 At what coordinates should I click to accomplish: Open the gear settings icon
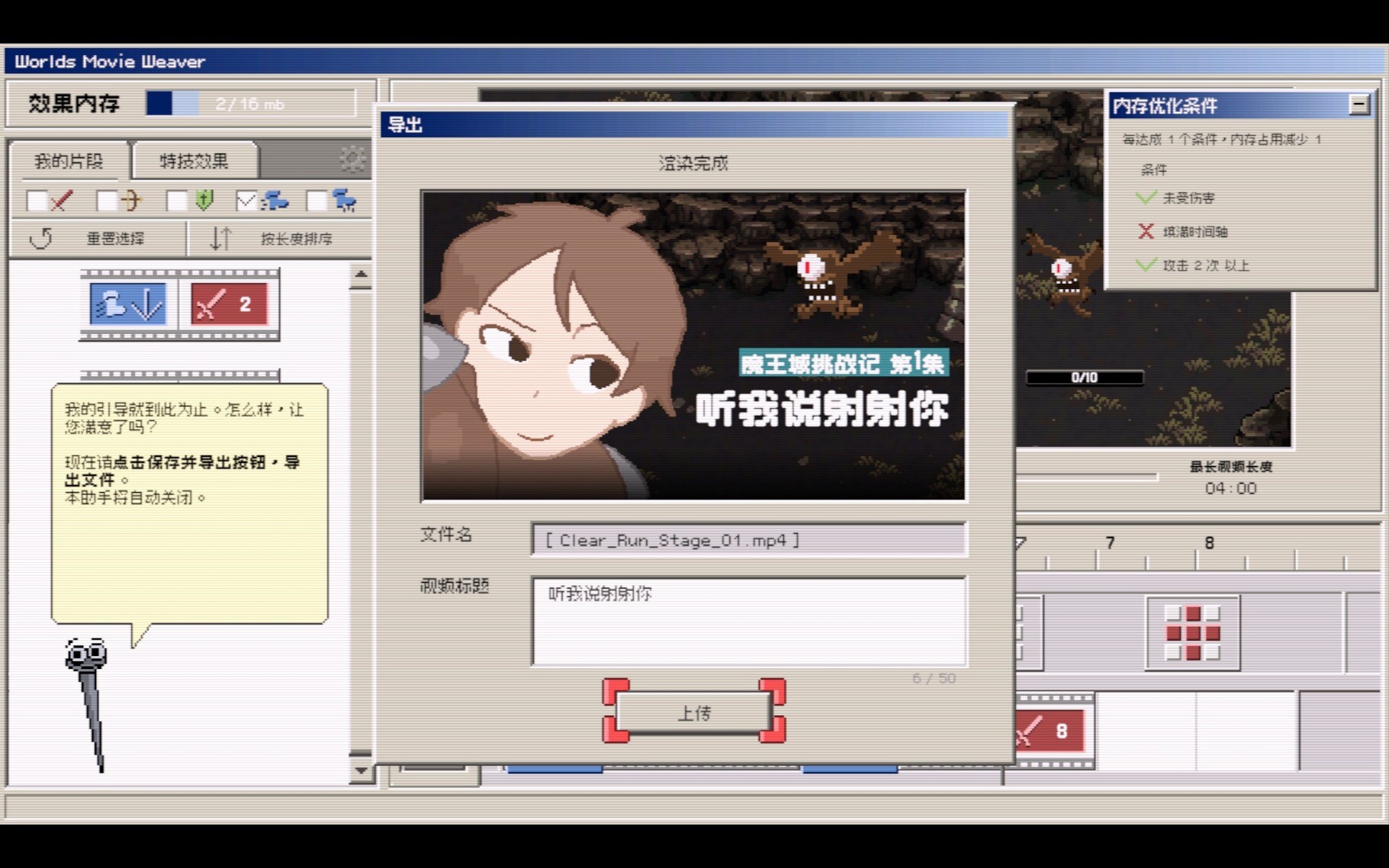coord(352,159)
